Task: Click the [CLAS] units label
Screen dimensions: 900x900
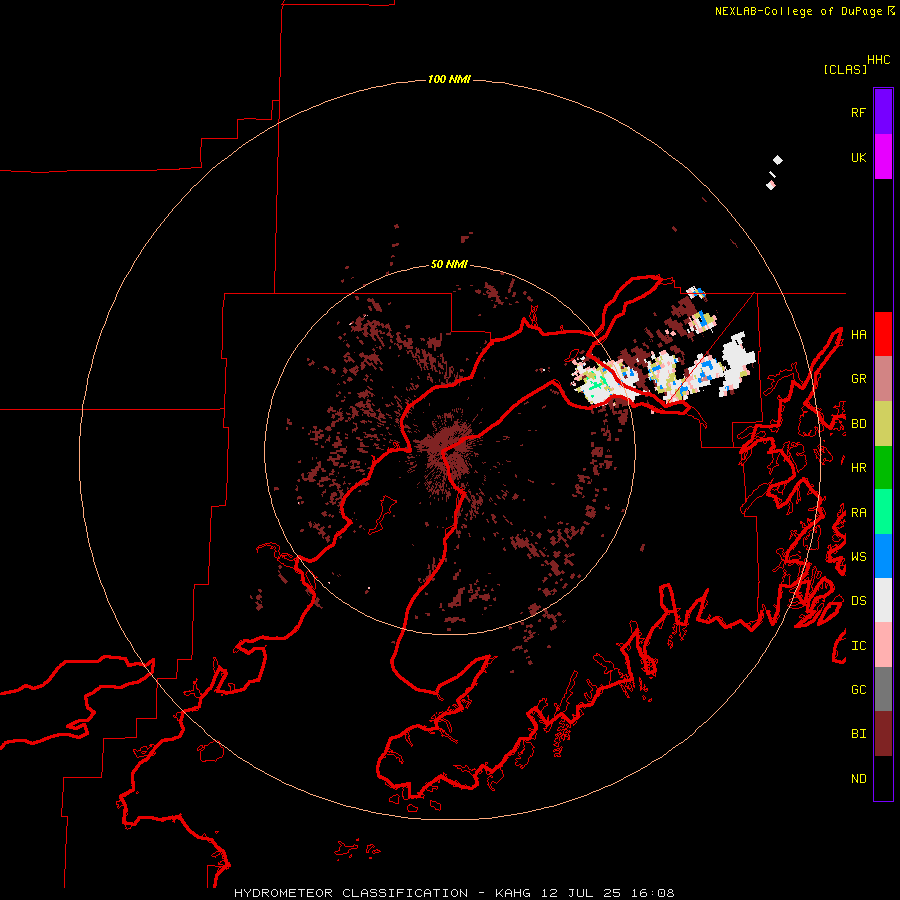Action: coord(845,69)
